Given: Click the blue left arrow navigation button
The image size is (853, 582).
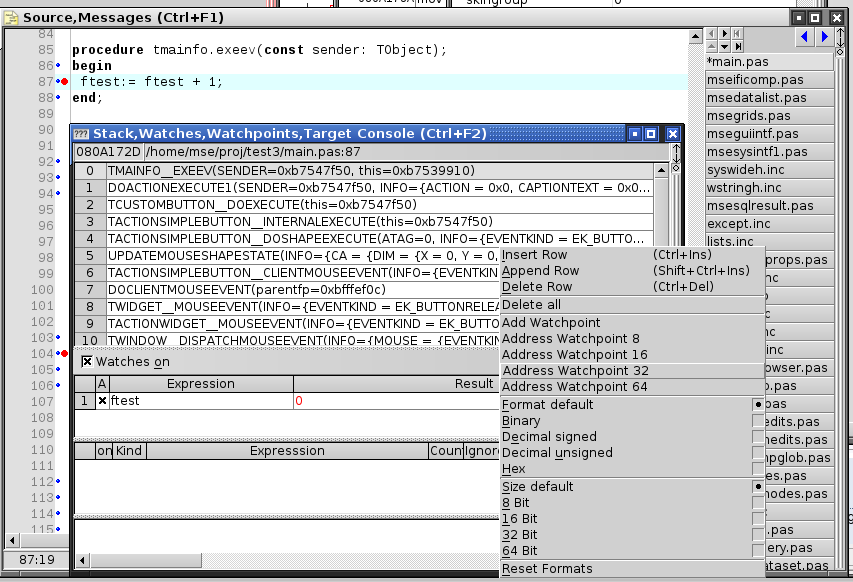Looking at the screenshot, I should pos(806,37).
